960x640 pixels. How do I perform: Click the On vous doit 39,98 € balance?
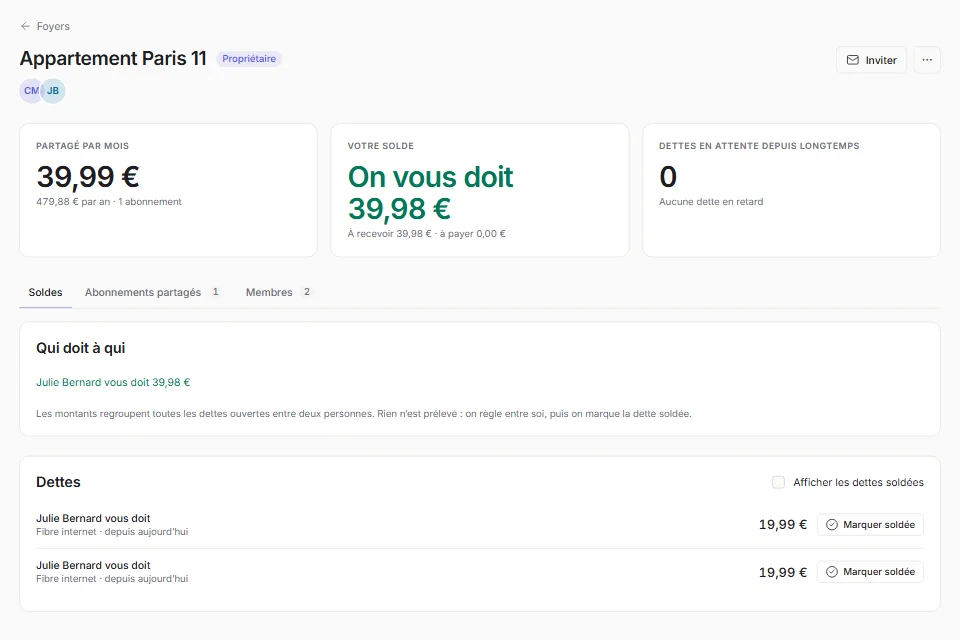tap(430, 192)
